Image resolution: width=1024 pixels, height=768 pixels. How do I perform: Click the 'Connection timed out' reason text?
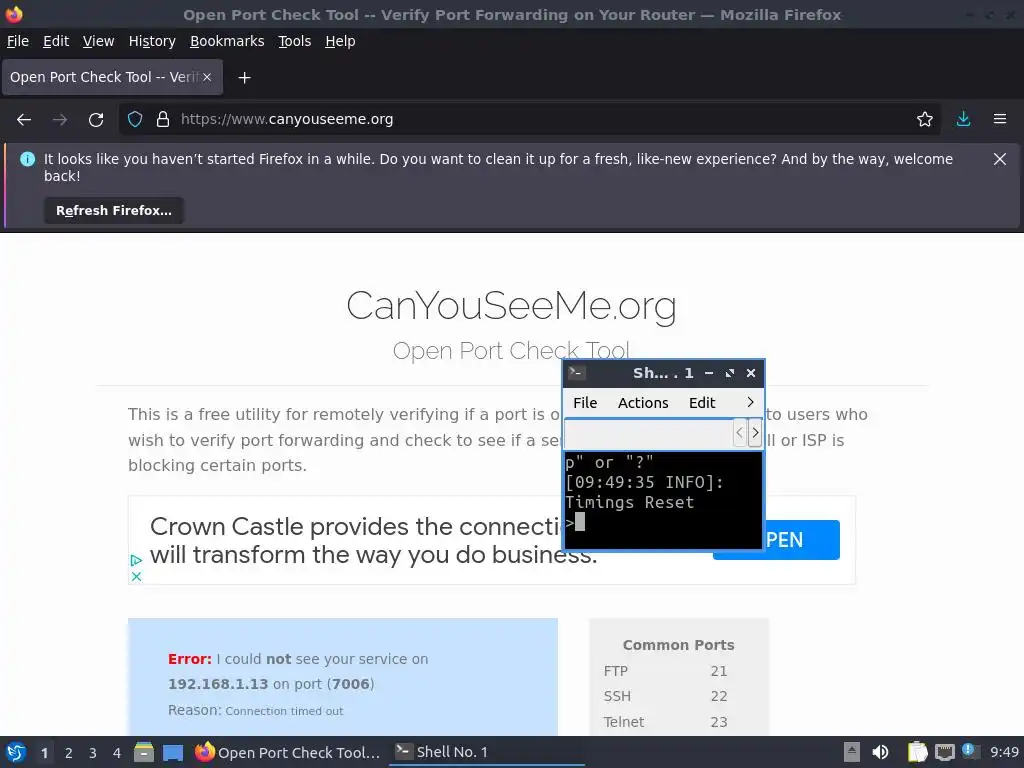pyautogui.click(x=284, y=711)
